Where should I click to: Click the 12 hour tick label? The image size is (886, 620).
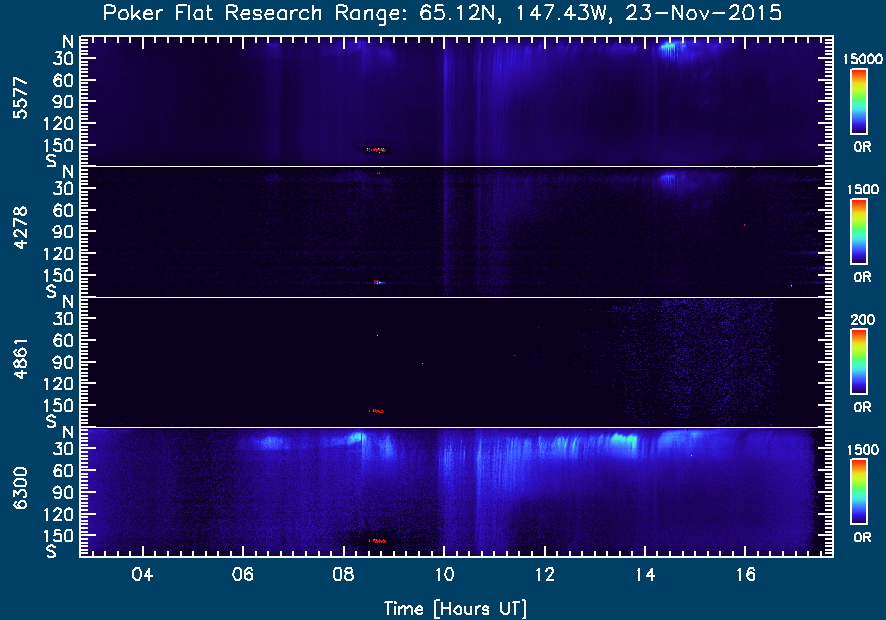[x=544, y=575]
